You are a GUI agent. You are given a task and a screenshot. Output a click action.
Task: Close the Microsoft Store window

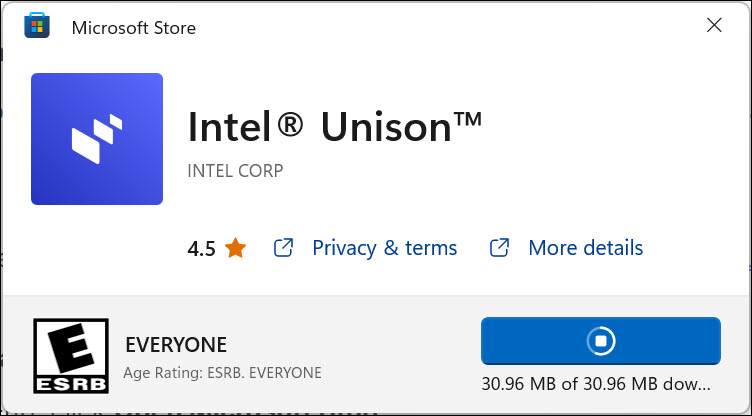pyautogui.click(x=714, y=27)
